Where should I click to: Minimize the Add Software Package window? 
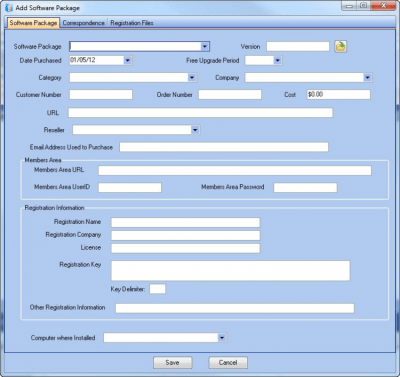click(x=350, y=6)
